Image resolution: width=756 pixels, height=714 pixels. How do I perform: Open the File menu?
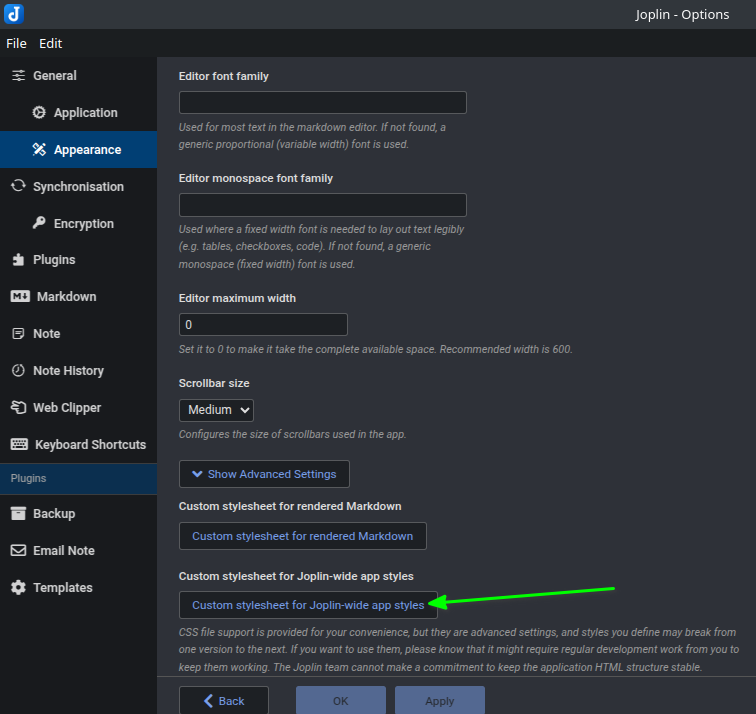[x=16, y=43]
